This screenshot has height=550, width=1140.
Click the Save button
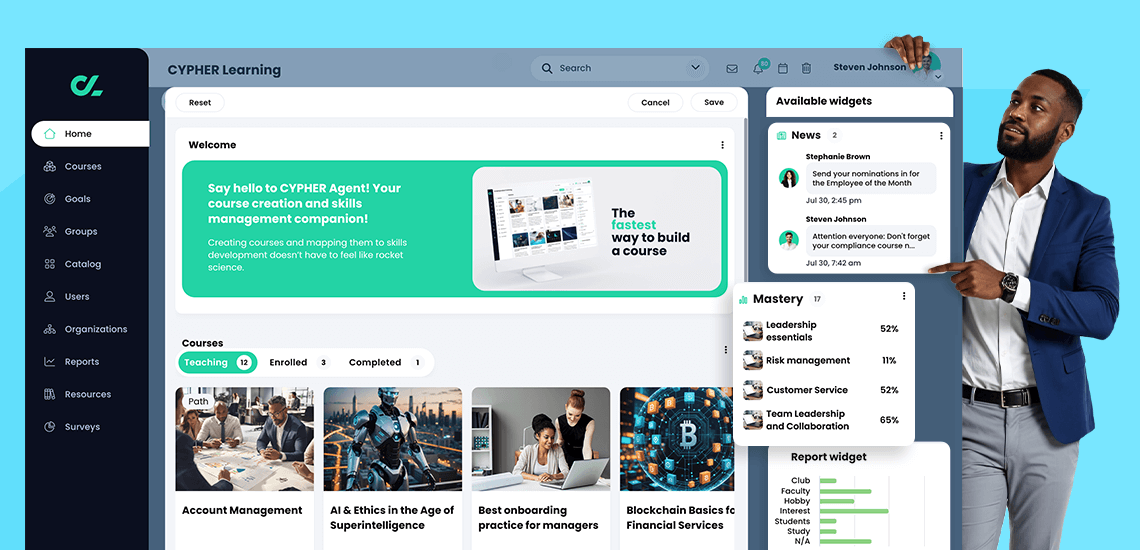pos(714,102)
